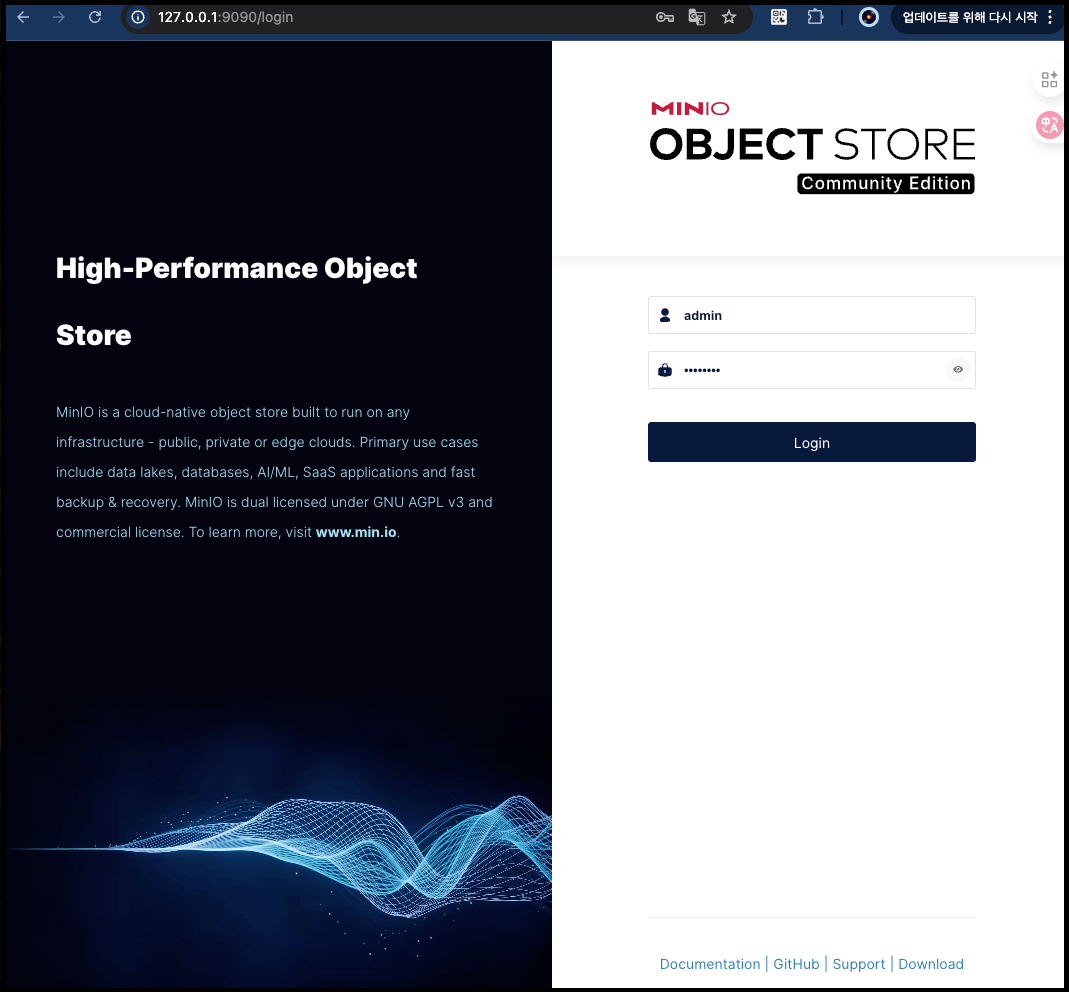Reload the page with refresh icon
Image resolution: width=1069 pixels, height=992 pixels.
pyautogui.click(x=95, y=17)
